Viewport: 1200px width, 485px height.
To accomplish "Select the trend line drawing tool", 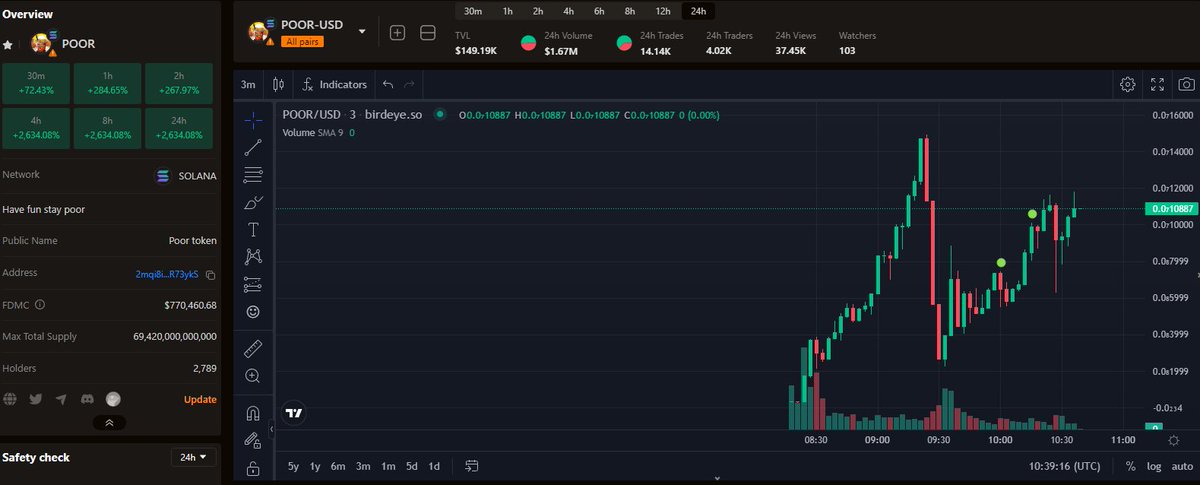I will pos(253,148).
